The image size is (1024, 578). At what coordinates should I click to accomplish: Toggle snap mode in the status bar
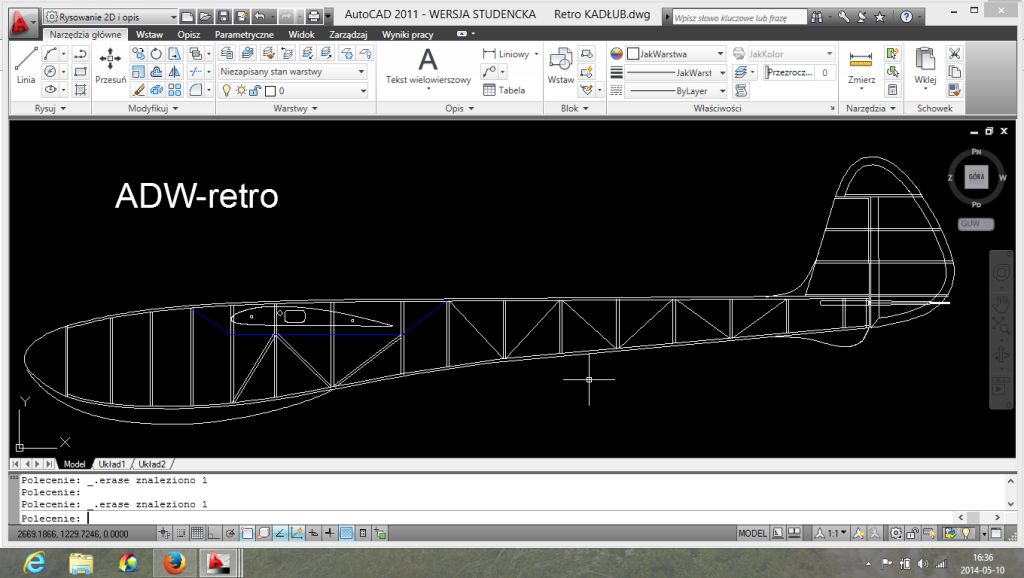[x=181, y=534]
